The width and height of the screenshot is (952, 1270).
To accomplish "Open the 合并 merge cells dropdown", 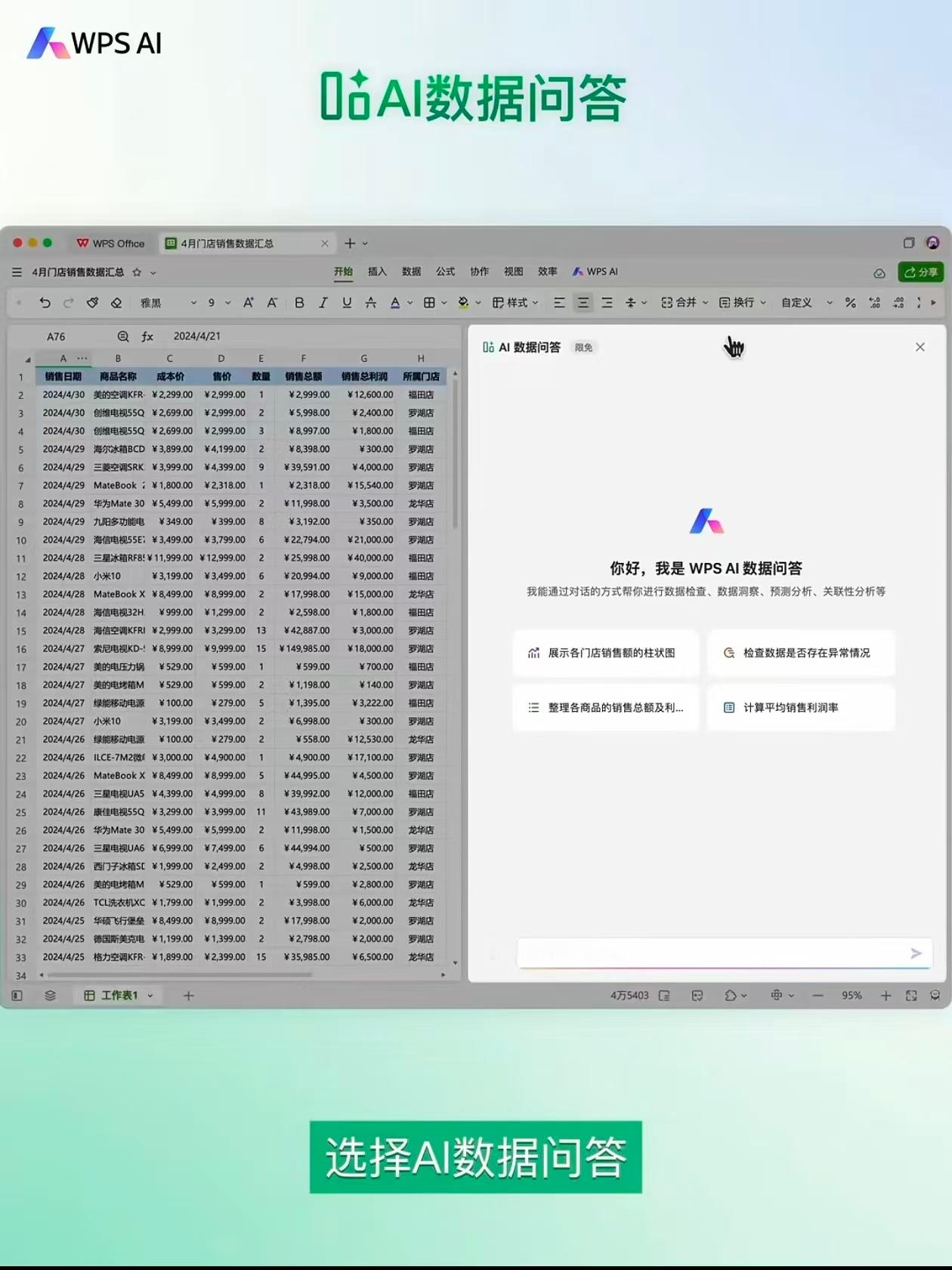I will (x=685, y=303).
